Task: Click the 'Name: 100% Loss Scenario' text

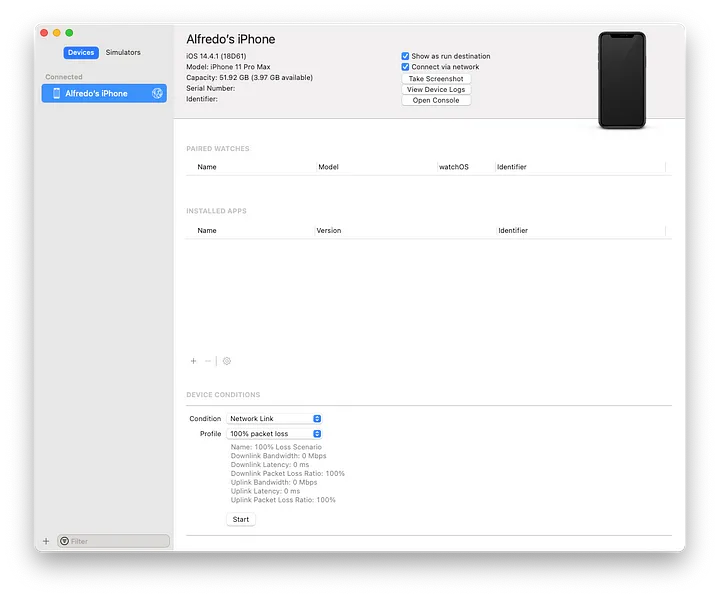Action: coord(276,447)
